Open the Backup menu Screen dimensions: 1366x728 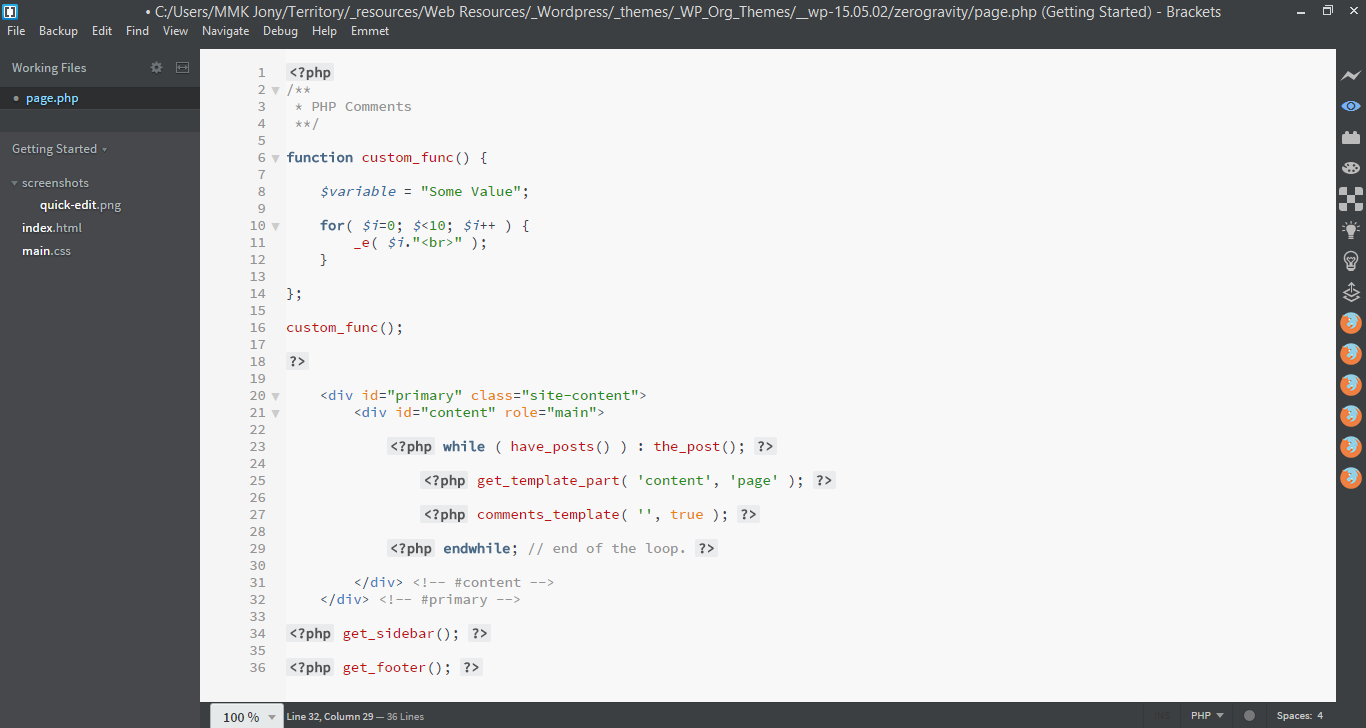point(58,31)
